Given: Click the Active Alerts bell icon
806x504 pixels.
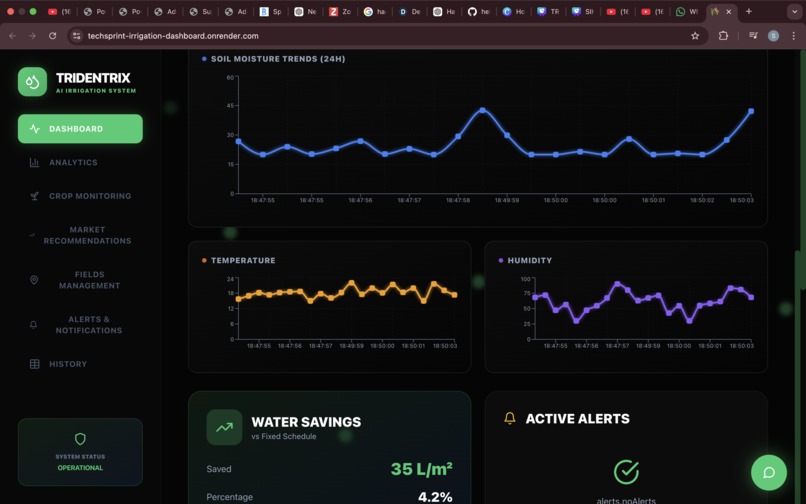Looking at the screenshot, I should point(510,418).
